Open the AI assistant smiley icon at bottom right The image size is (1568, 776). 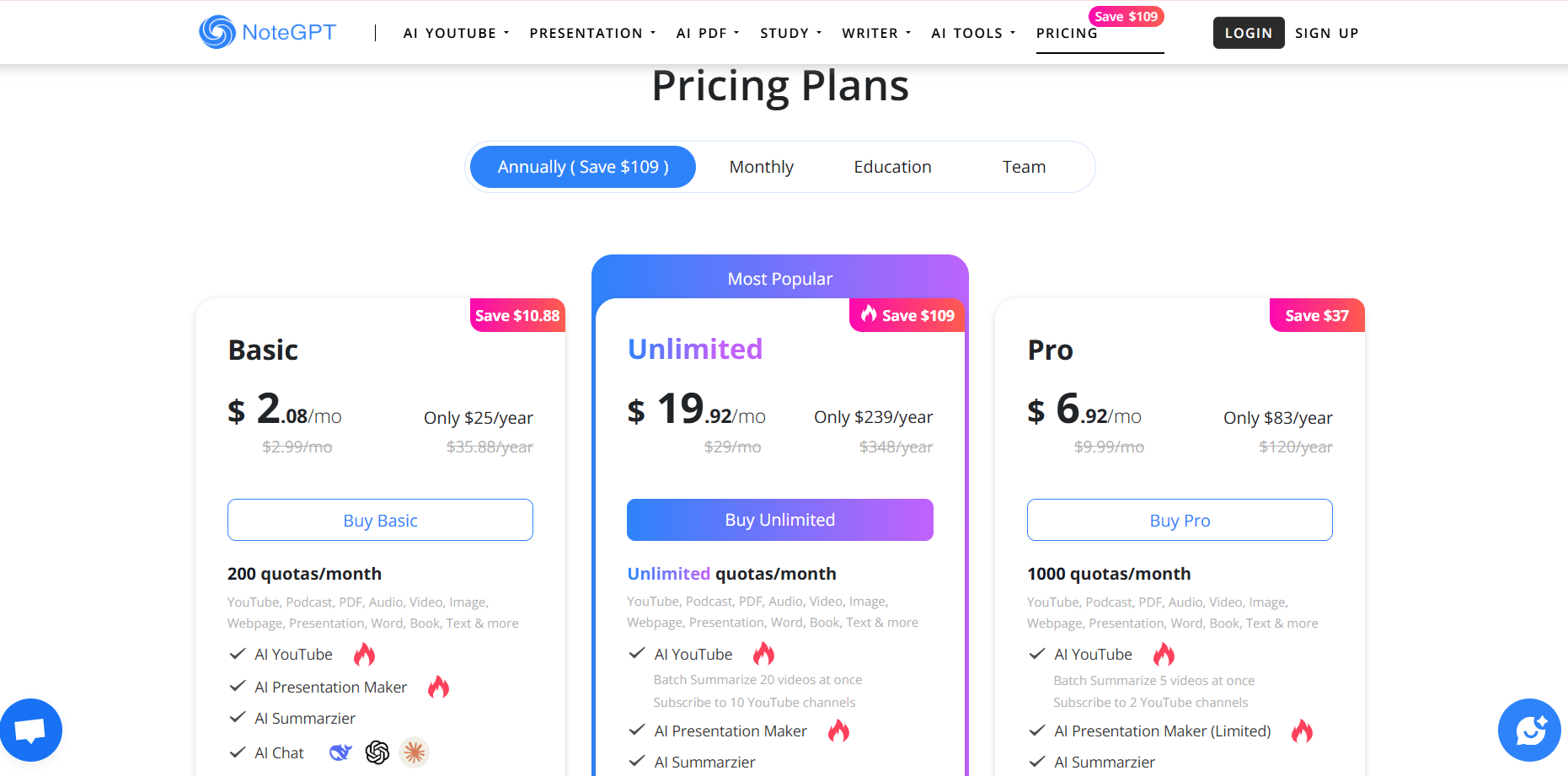tap(1529, 730)
